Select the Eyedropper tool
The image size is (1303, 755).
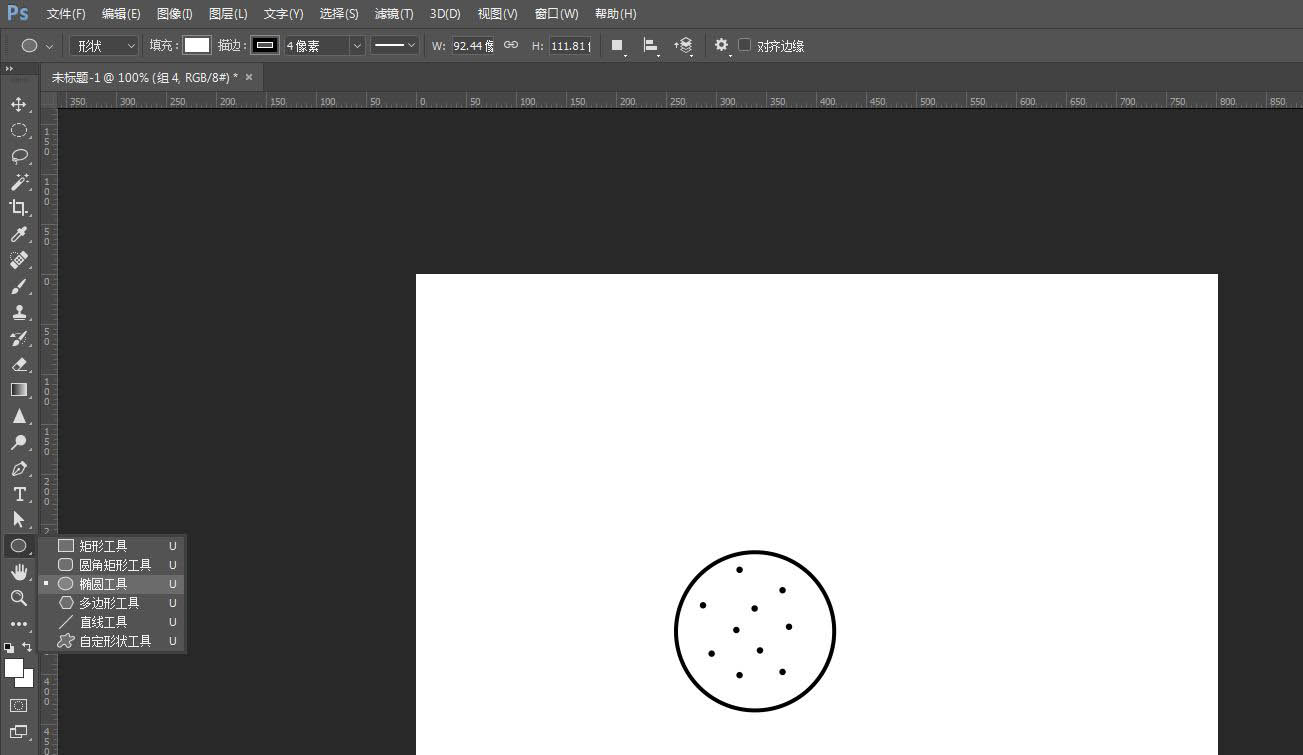(19, 234)
